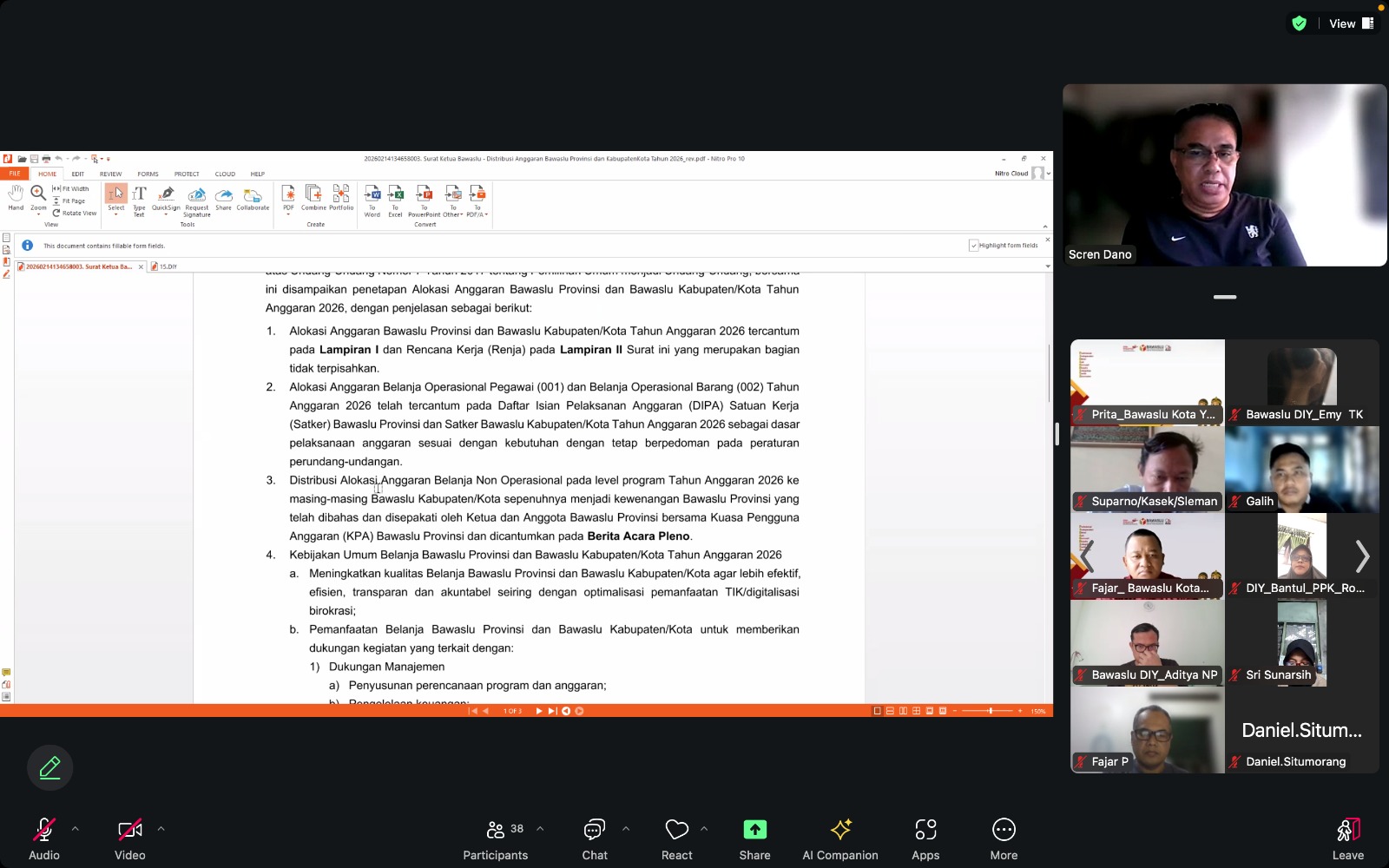Screen dimensions: 1389x868
Task: Open video options caret next to Video
Action: [x=161, y=829]
